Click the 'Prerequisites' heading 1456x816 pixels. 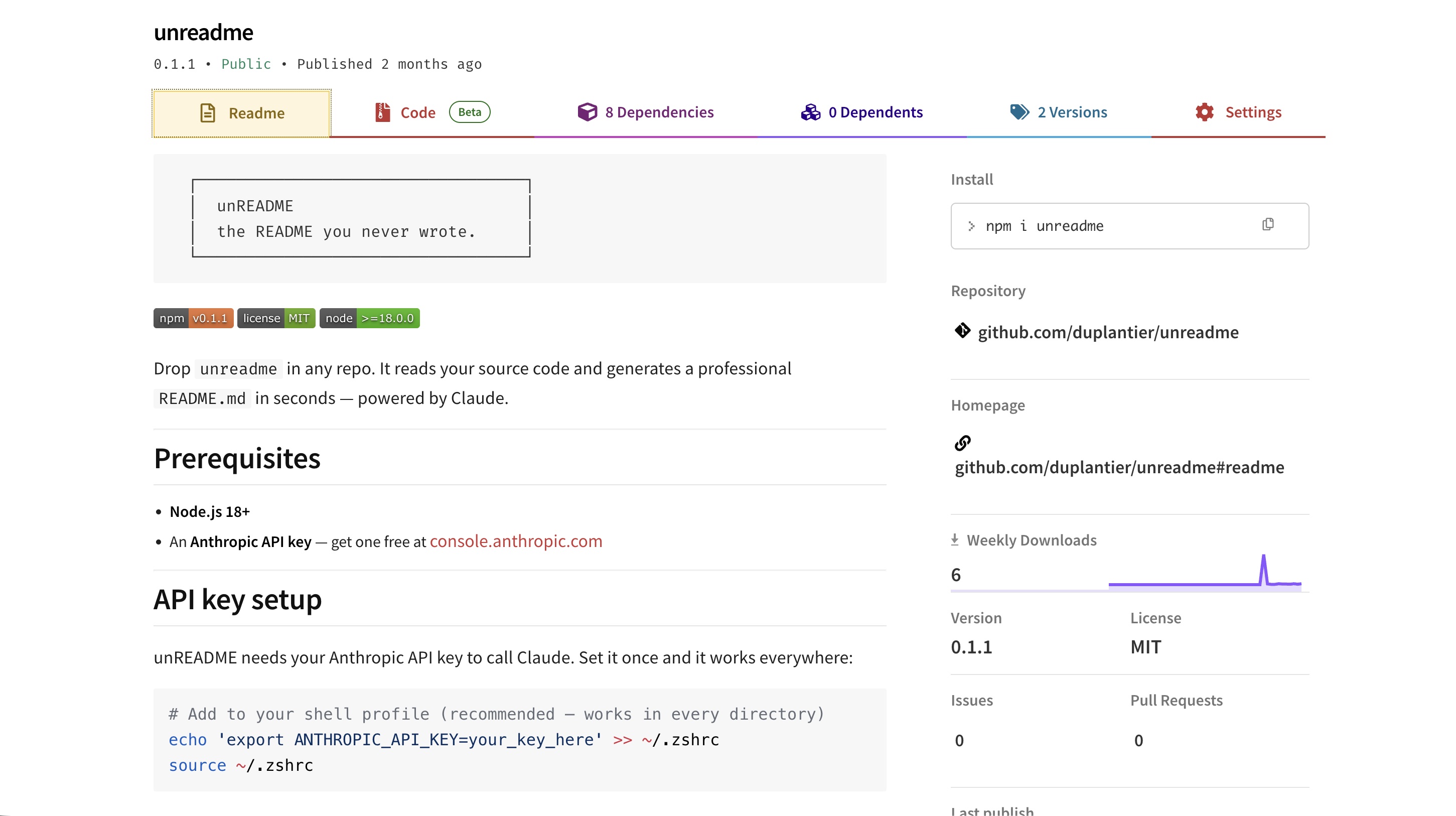coord(237,458)
